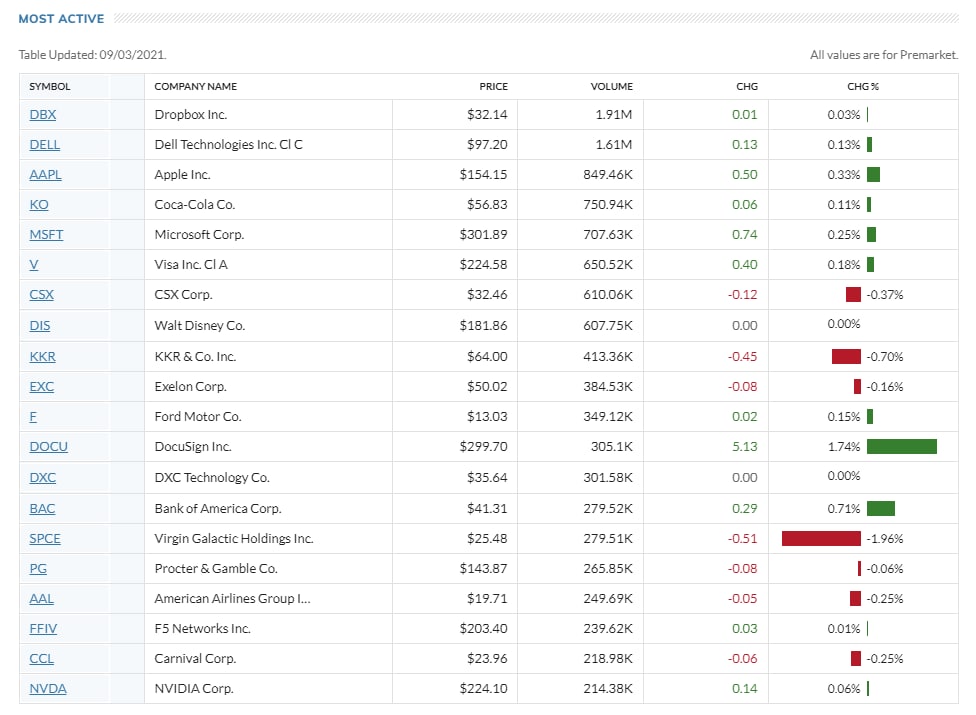Select the Premarket values note

tap(884, 55)
